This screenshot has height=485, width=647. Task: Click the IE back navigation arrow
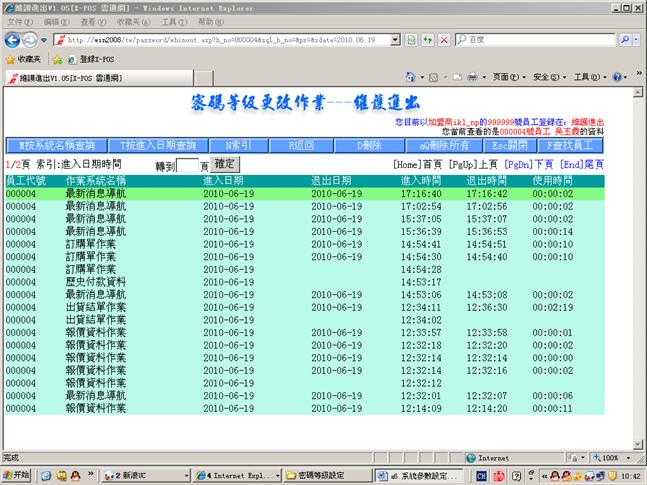point(13,40)
